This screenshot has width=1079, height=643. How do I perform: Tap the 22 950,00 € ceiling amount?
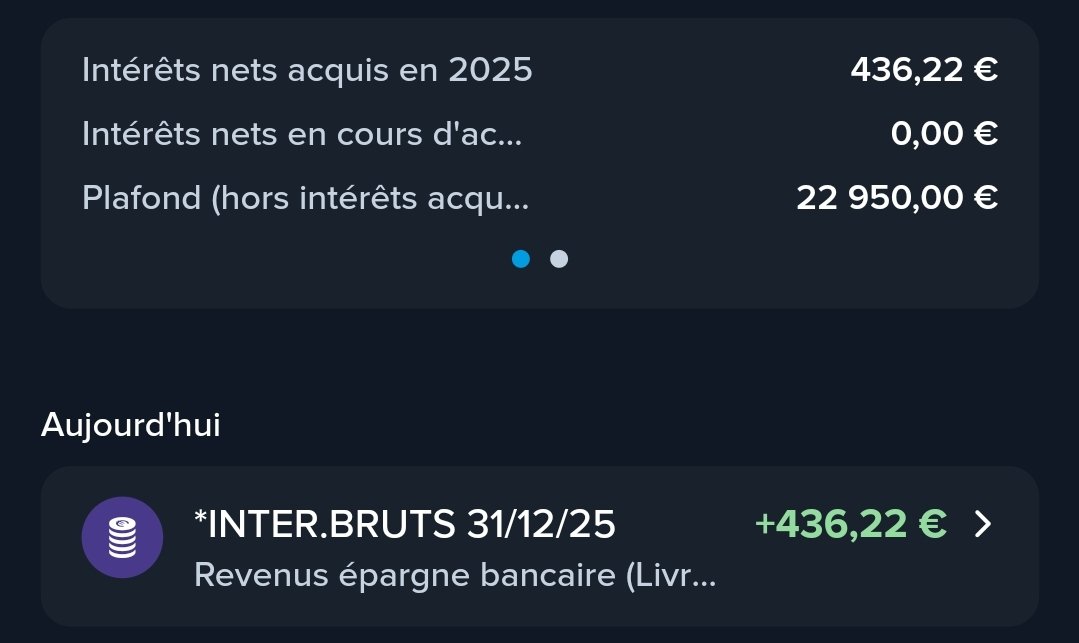[x=896, y=198]
